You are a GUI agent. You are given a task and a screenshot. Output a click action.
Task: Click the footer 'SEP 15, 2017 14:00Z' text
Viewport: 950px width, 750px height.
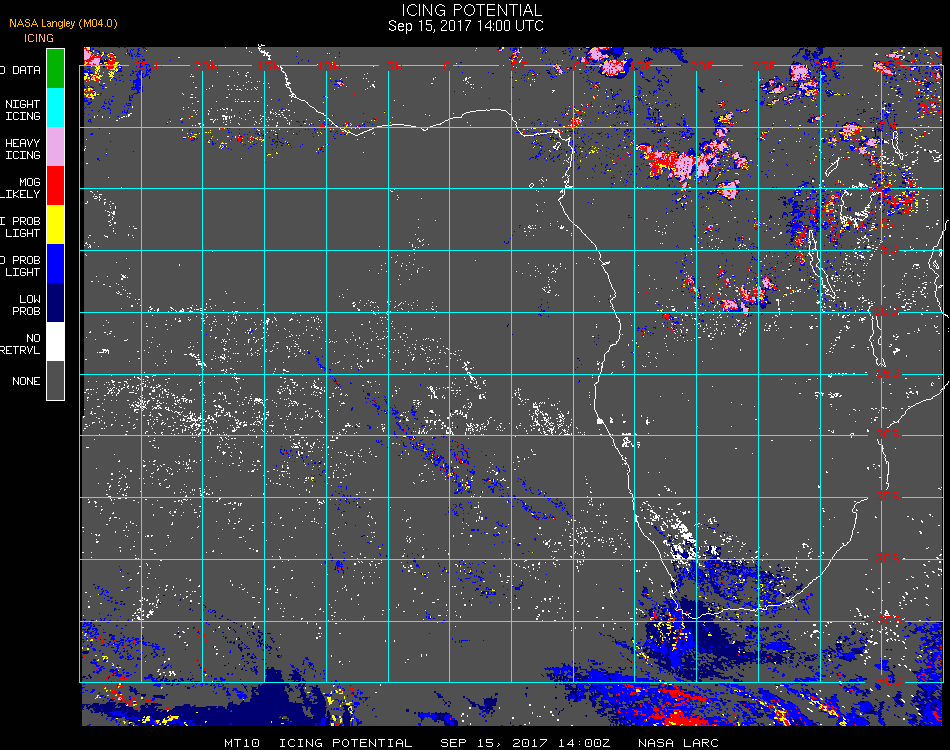(525, 743)
